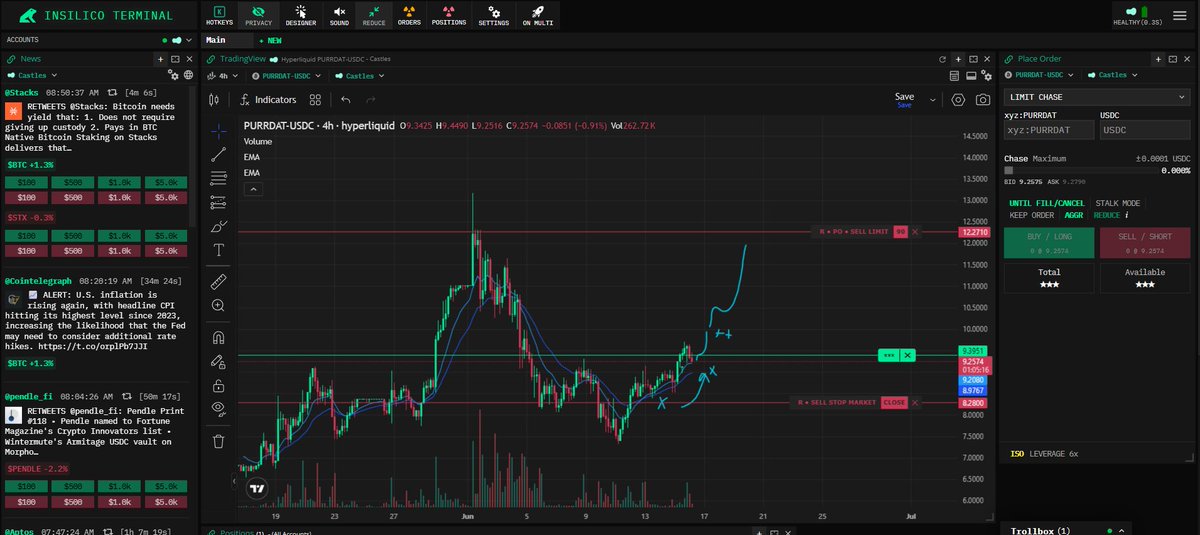The image size is (1200, 535).
Task: Toggle magnet mode on chart
Action: (219, 337)
